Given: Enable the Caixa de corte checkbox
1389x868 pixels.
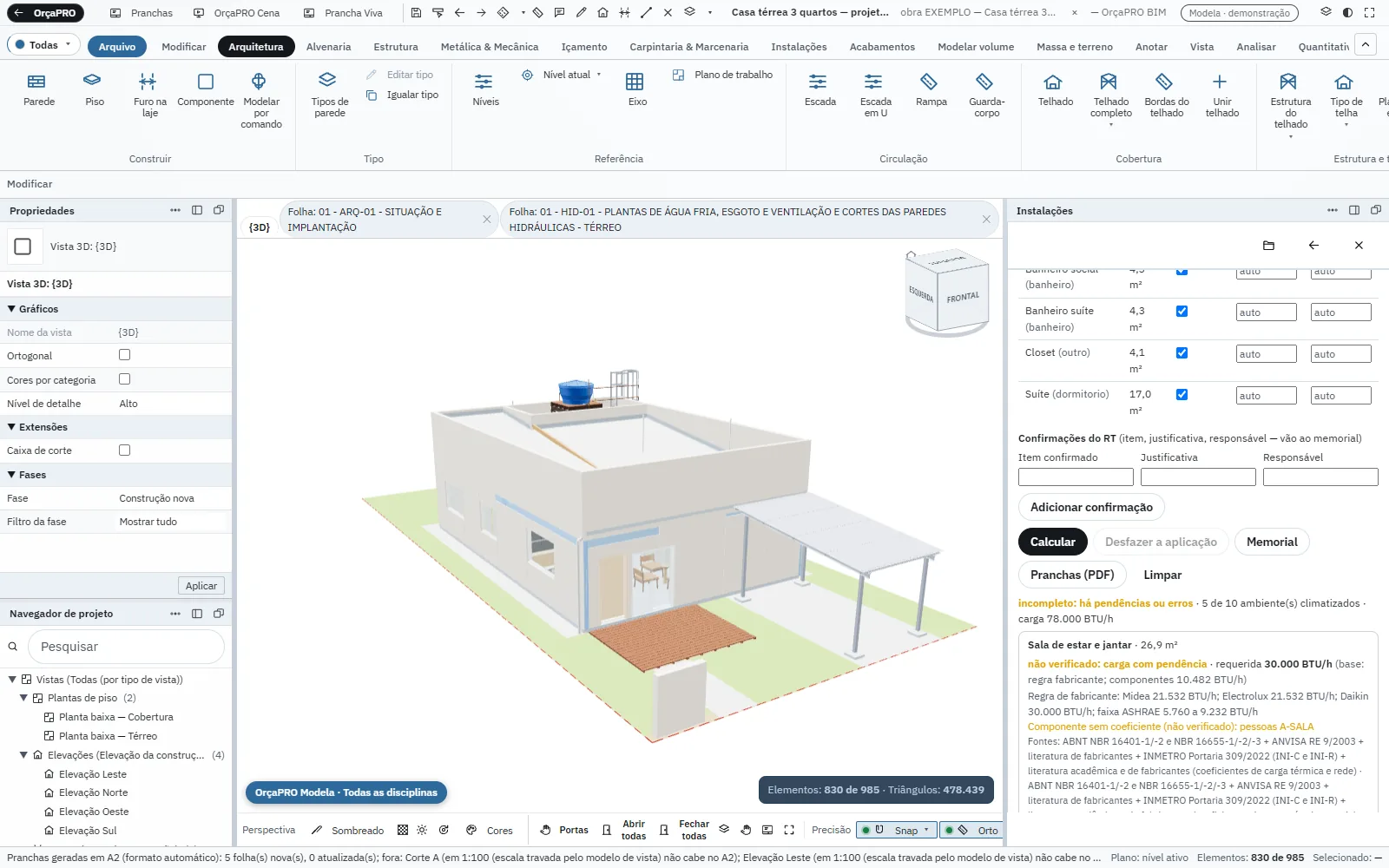Looking at the screenshot, I should 125,450.
